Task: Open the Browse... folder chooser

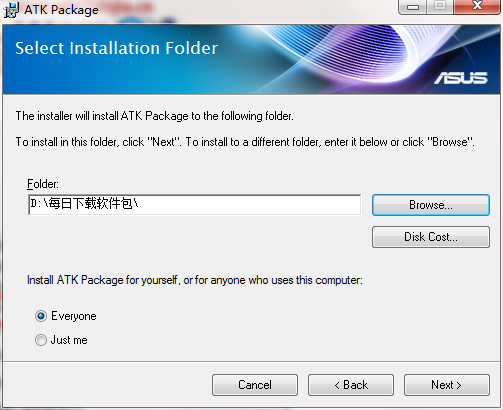Action: tap(431, 205)
